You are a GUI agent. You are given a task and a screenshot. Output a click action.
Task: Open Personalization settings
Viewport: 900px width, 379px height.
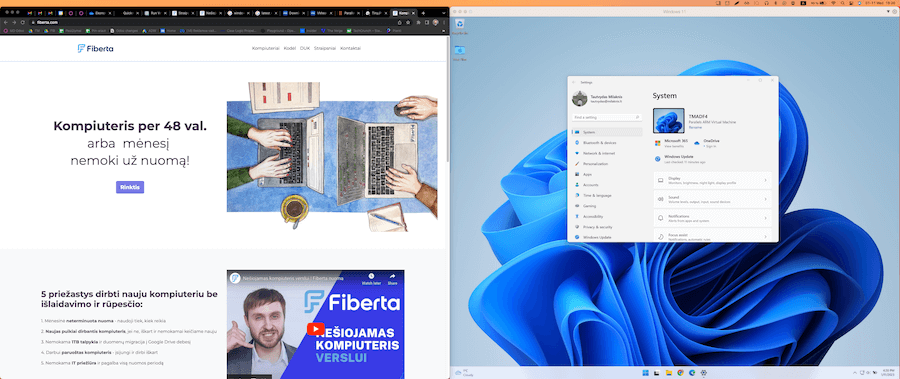[x=607, y=164]
